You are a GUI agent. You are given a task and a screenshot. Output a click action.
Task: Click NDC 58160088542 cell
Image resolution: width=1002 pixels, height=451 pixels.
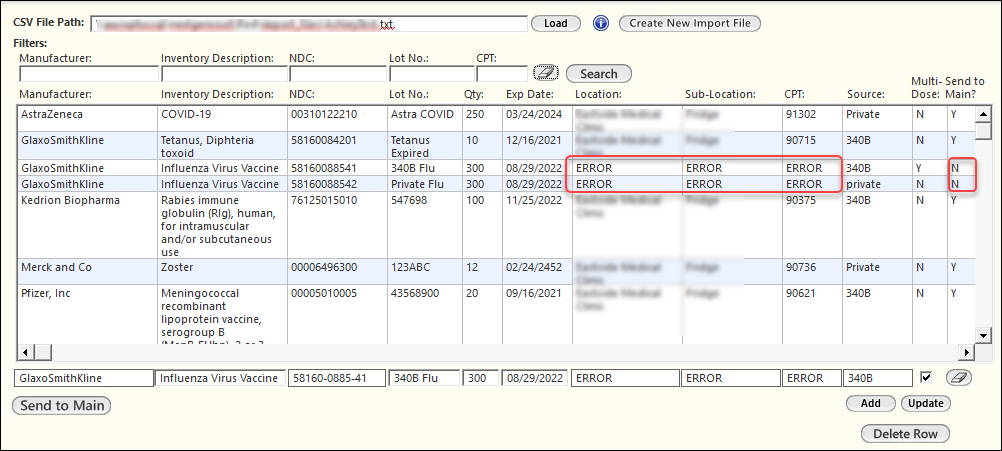[x=337, y=185]
